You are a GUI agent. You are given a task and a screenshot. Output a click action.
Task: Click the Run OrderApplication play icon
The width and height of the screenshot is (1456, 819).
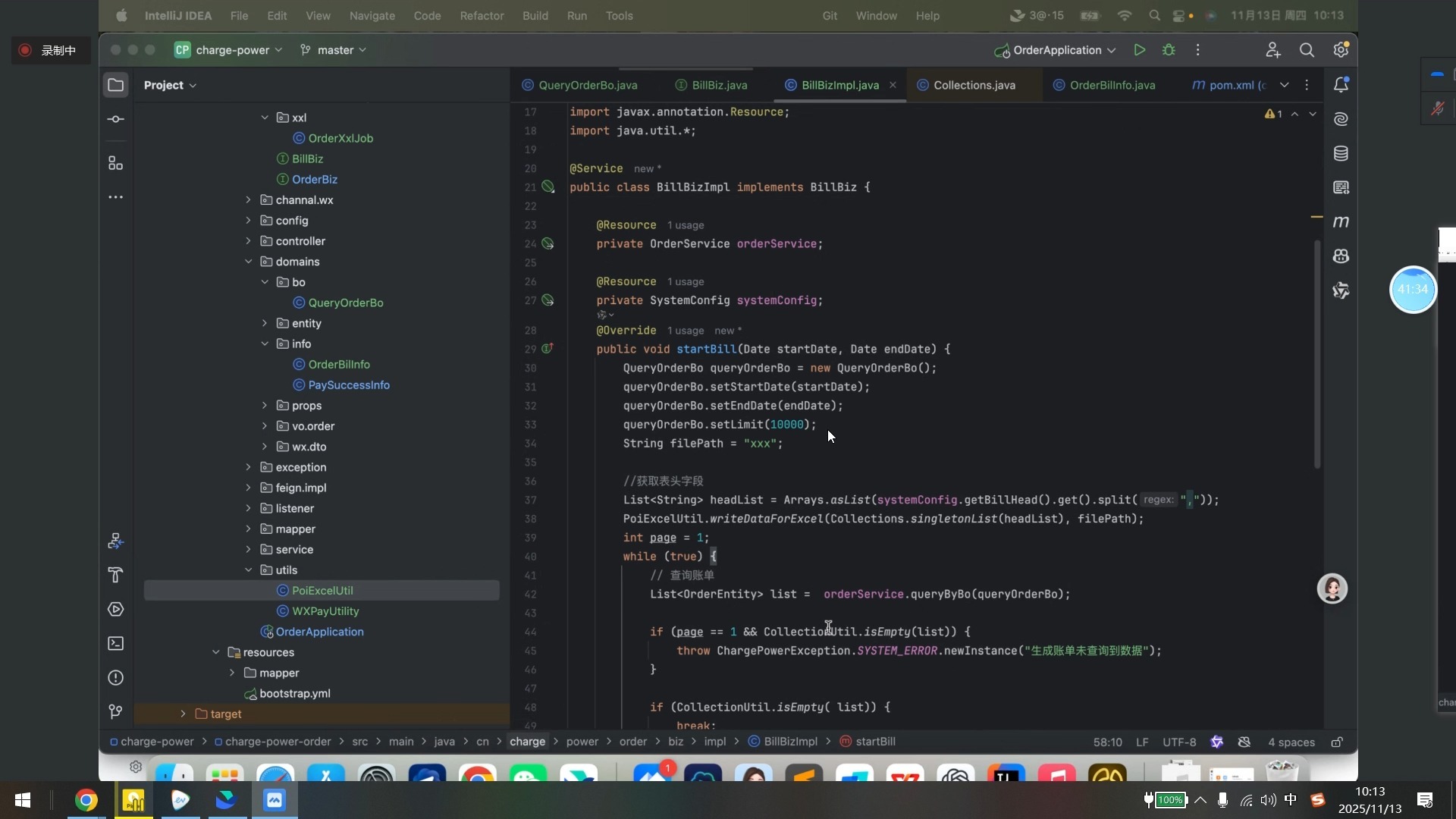click(x=1139, y=50)
